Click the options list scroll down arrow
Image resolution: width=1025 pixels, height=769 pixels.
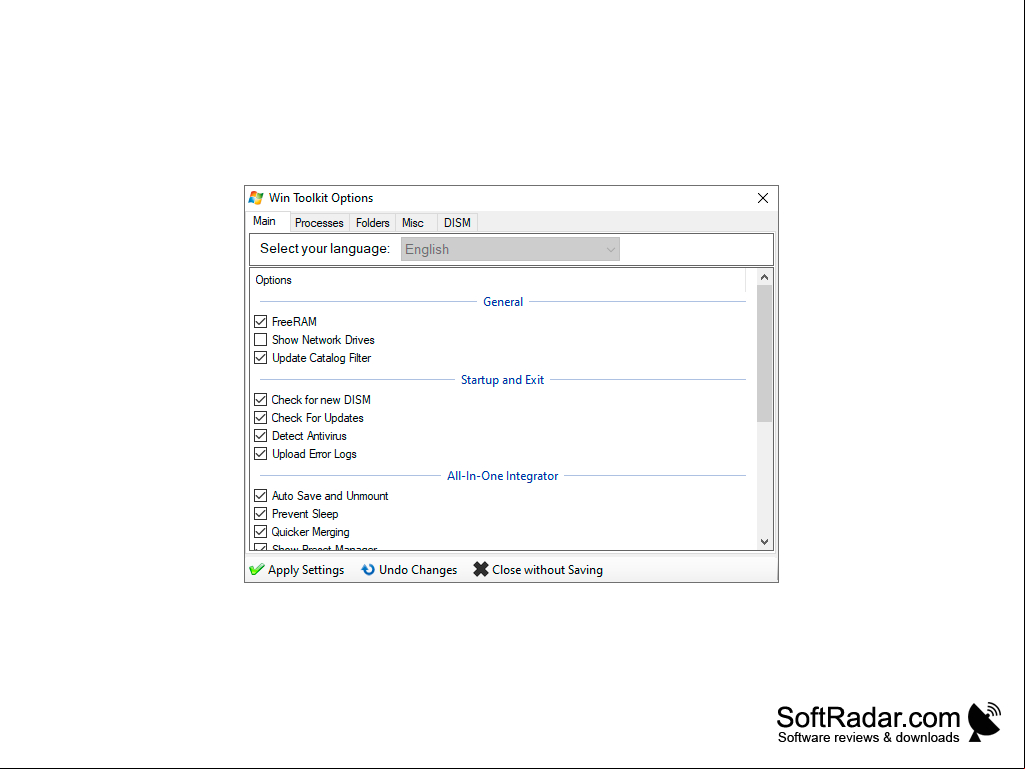click(764, 541)
